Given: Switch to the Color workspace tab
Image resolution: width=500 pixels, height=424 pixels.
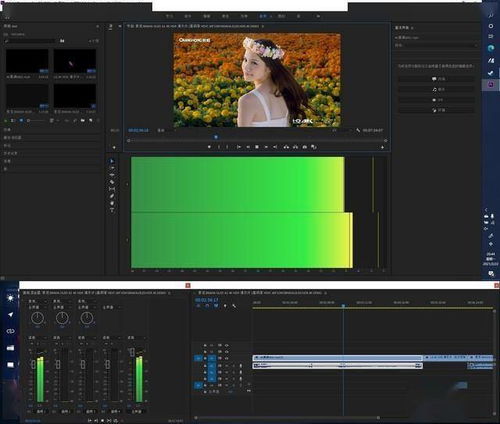Looking at the screenshot, I should (x=225, y=16).
